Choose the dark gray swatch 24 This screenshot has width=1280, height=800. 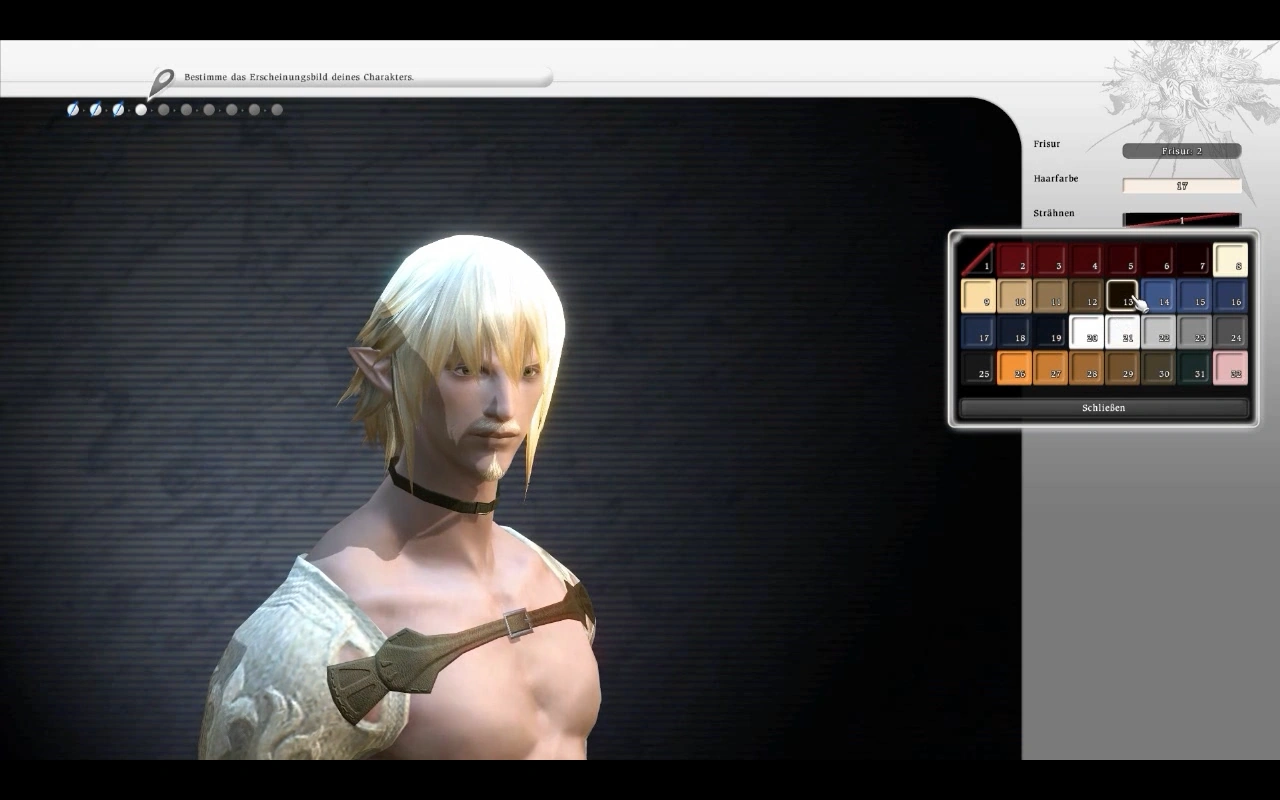1230,332
